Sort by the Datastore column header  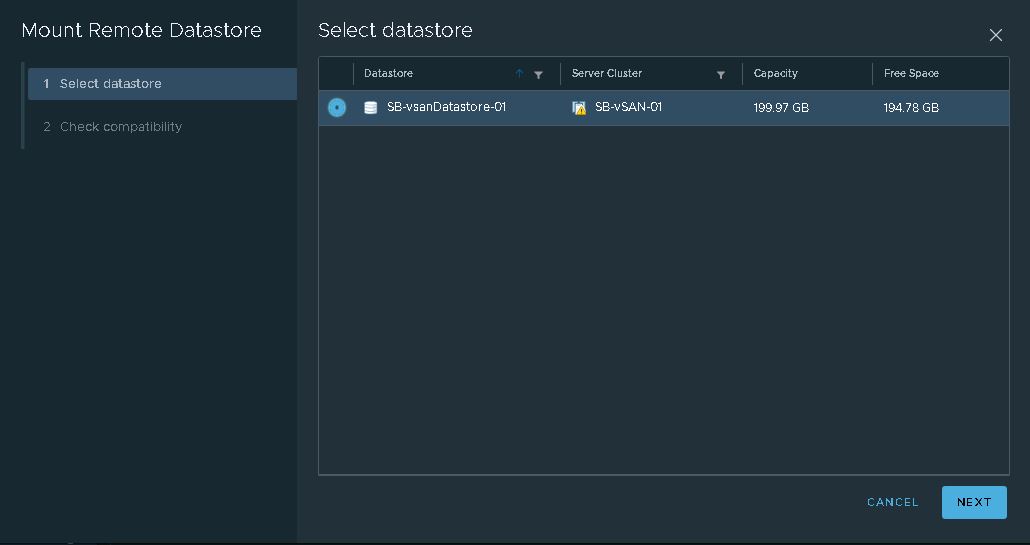[x=388, y=73]
